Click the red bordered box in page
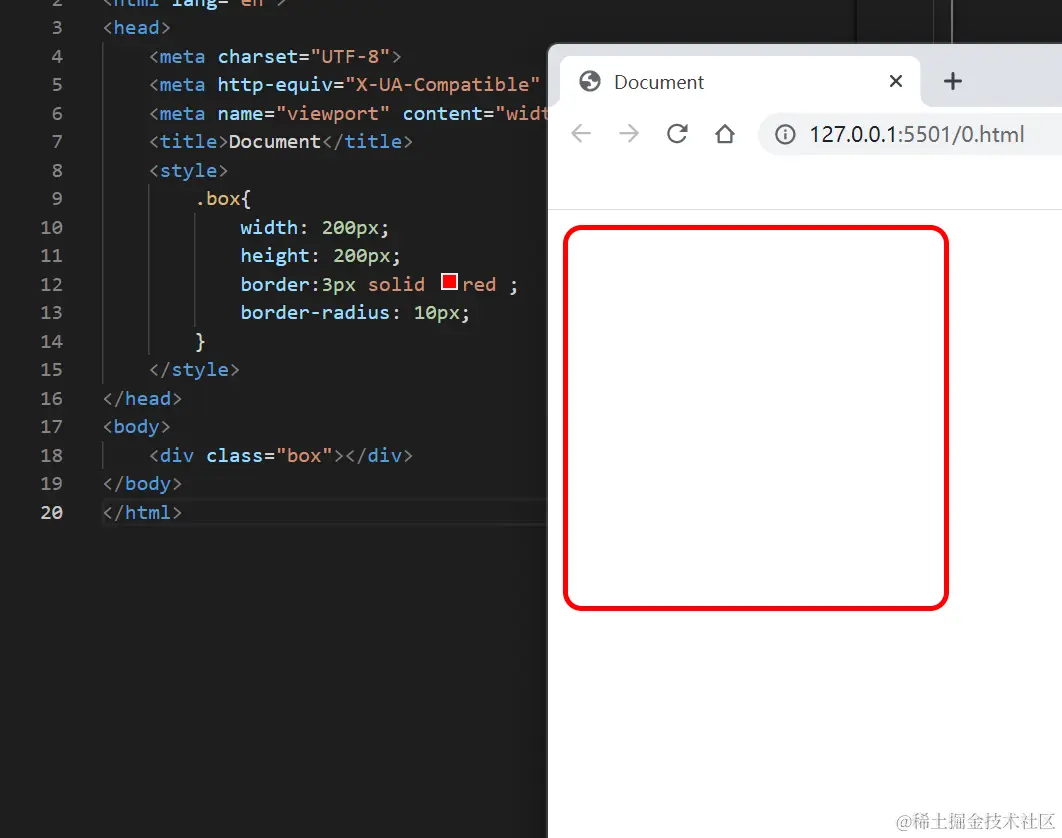This screenshot has height=838, width=1062. (755, 418)
